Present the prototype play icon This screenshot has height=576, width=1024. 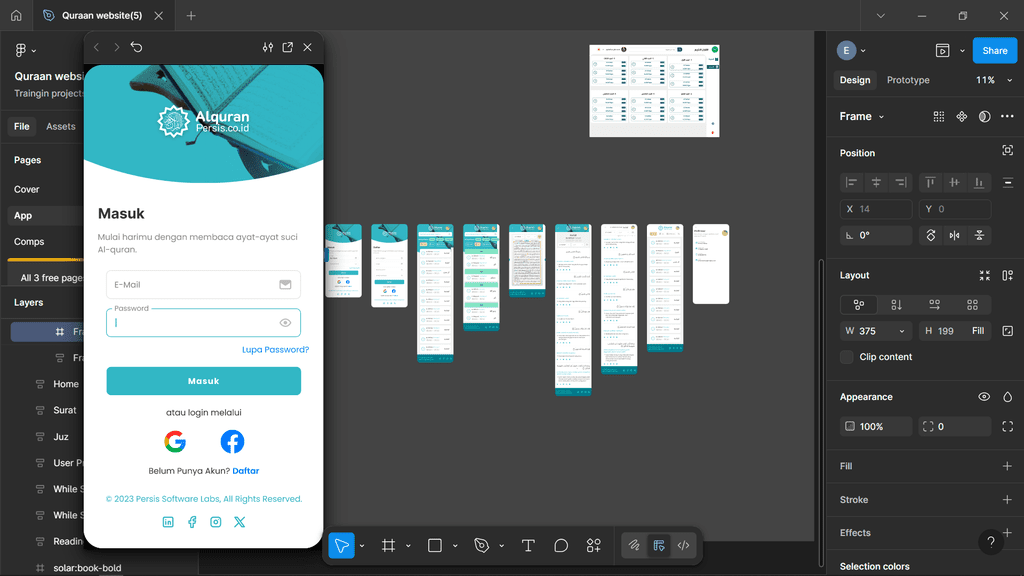942,50
